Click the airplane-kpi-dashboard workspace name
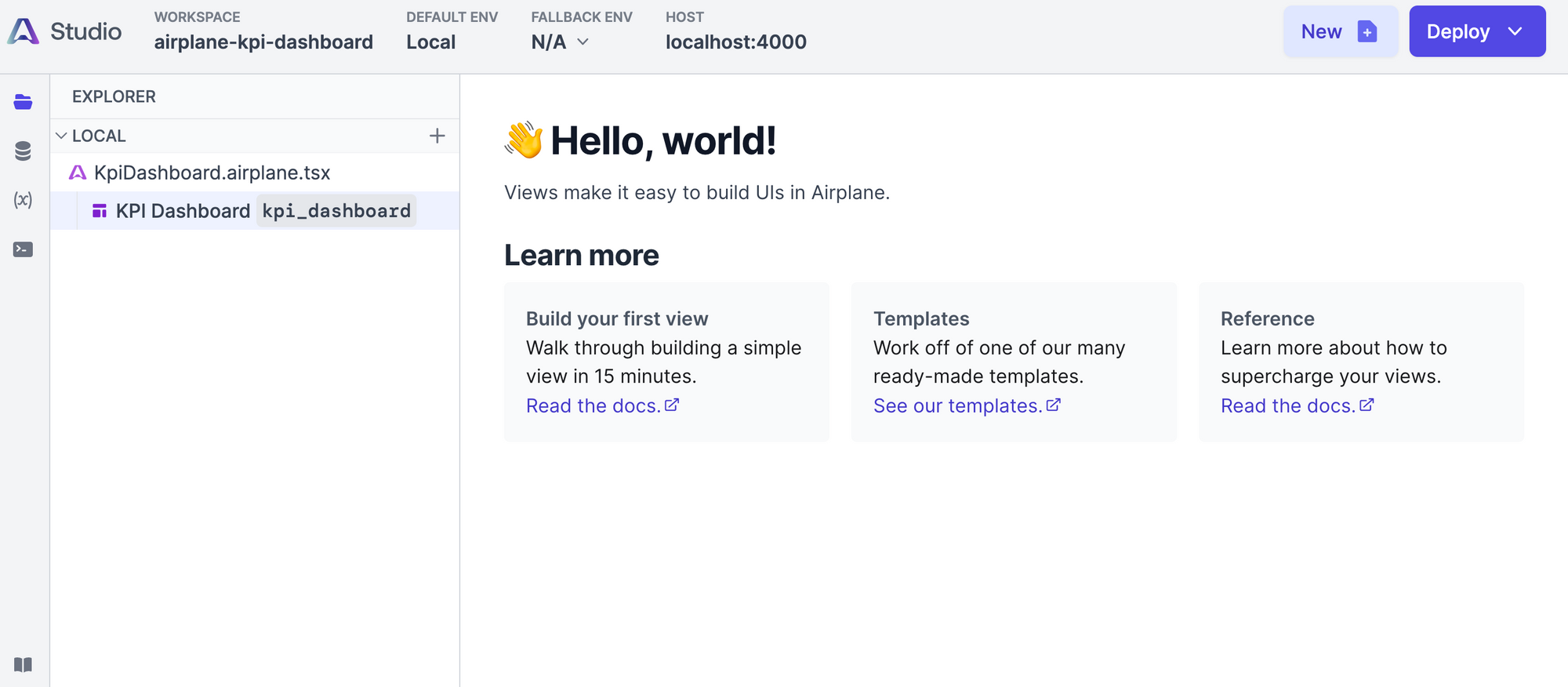This screenshot has height=687, width=1568. point(263,42)
